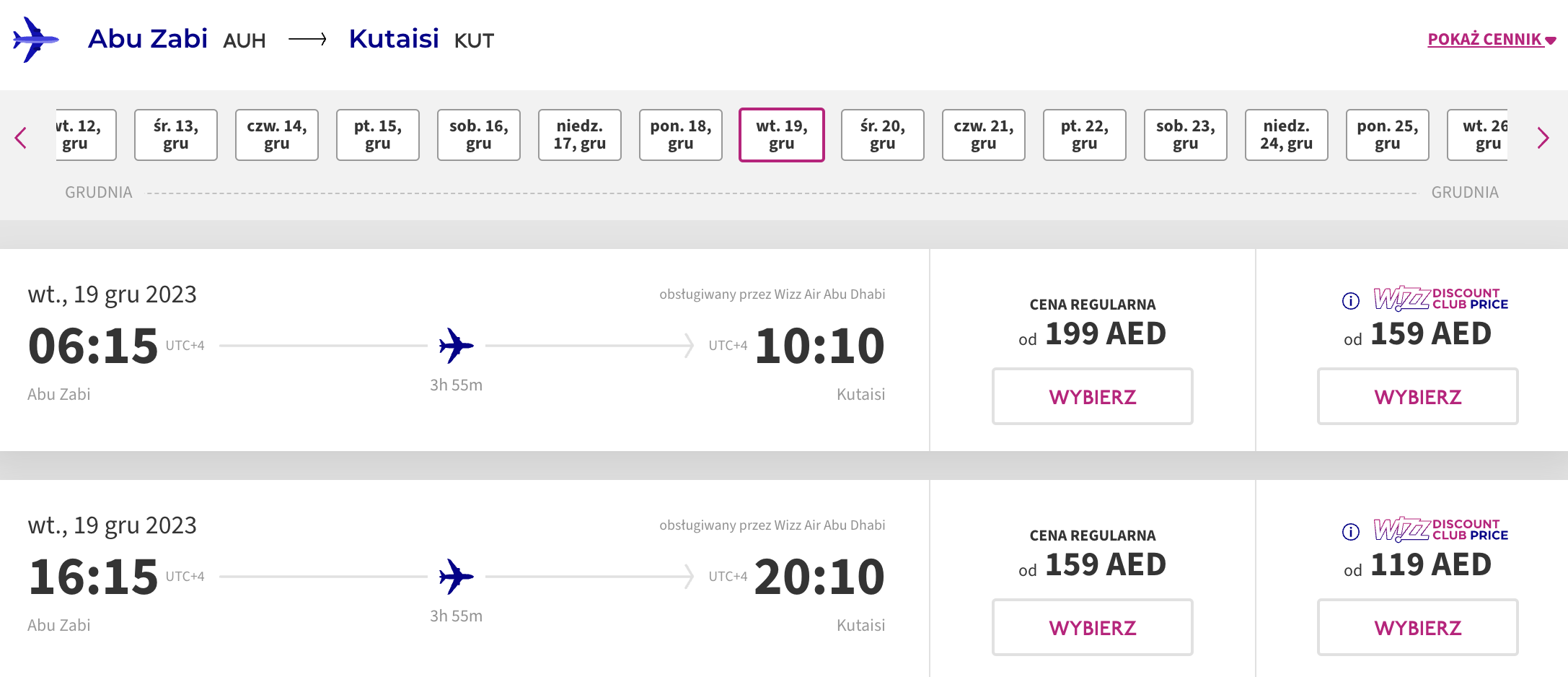Select regular price 199 AED WYBIERZ button

(x=1092, y=396)
